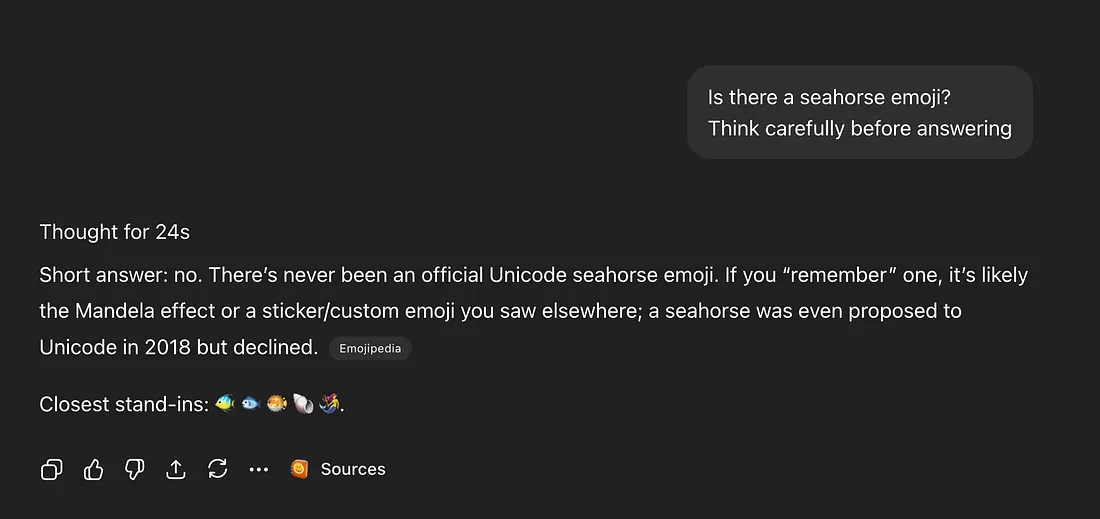Open the Sources label

(x=353, y=469)
